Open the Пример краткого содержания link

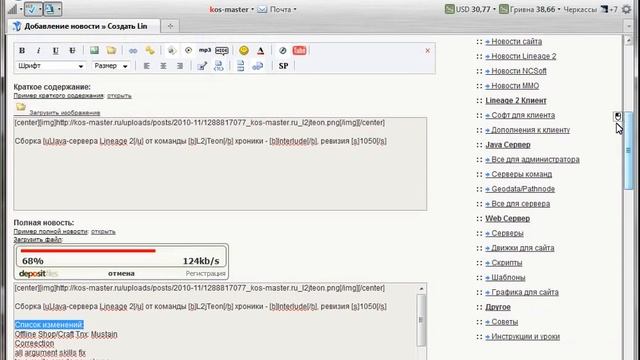tap(58, 96)
